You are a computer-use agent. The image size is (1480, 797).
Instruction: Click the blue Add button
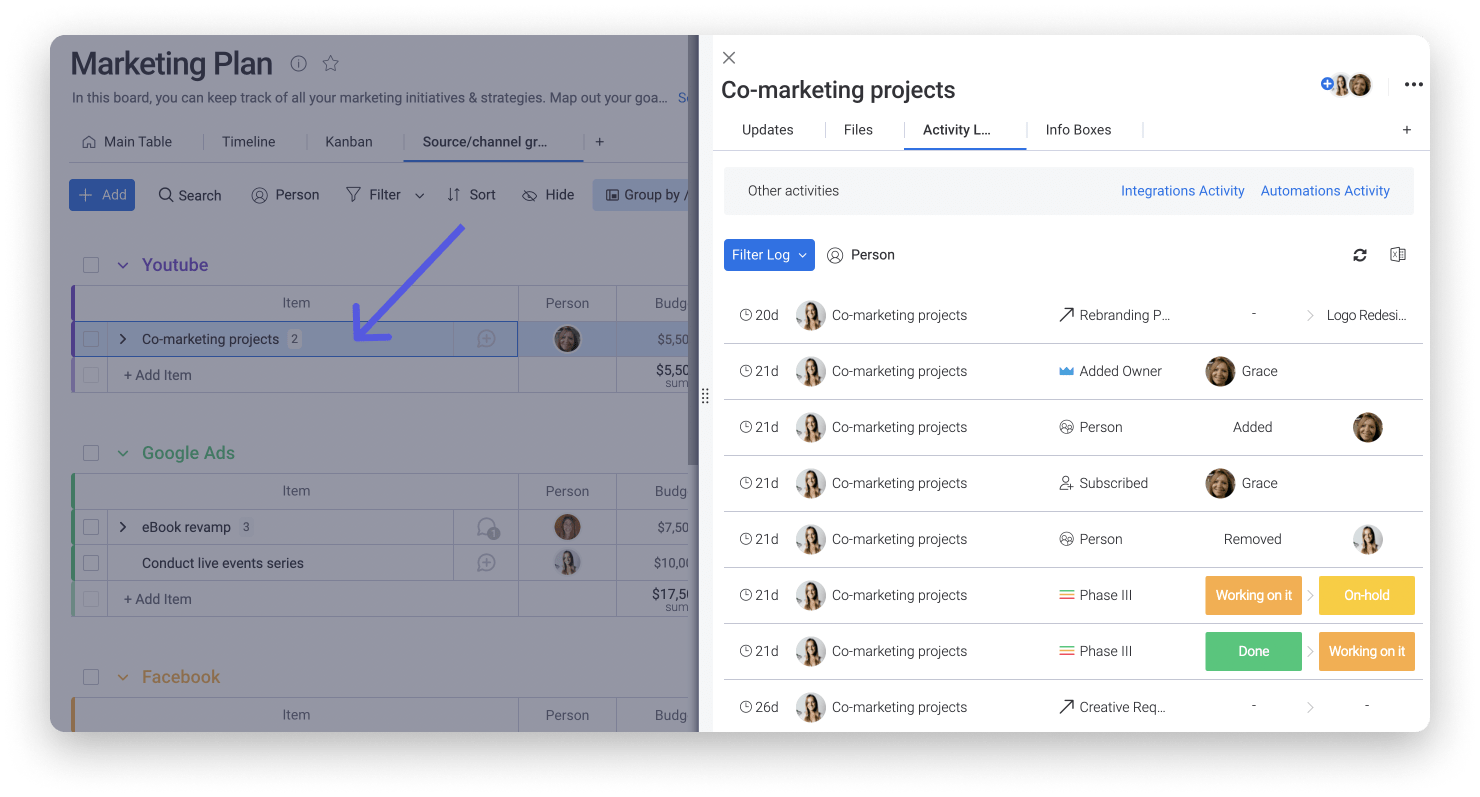(101, 195)
